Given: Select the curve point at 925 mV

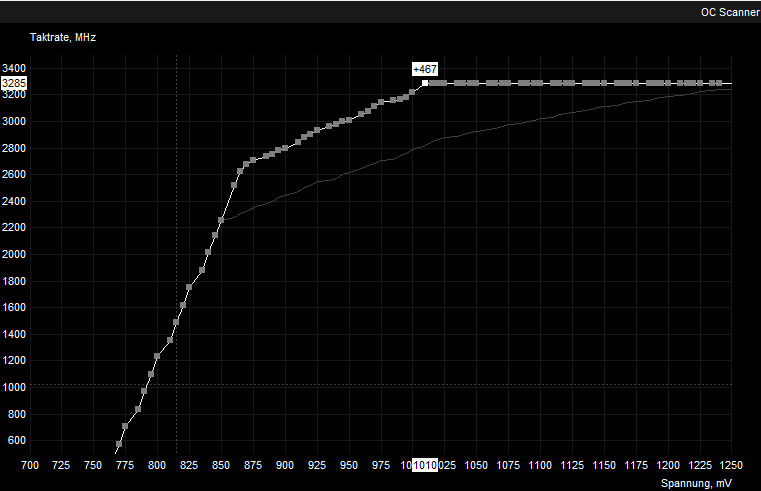Looking at the screenshot, I should [317, 130].
